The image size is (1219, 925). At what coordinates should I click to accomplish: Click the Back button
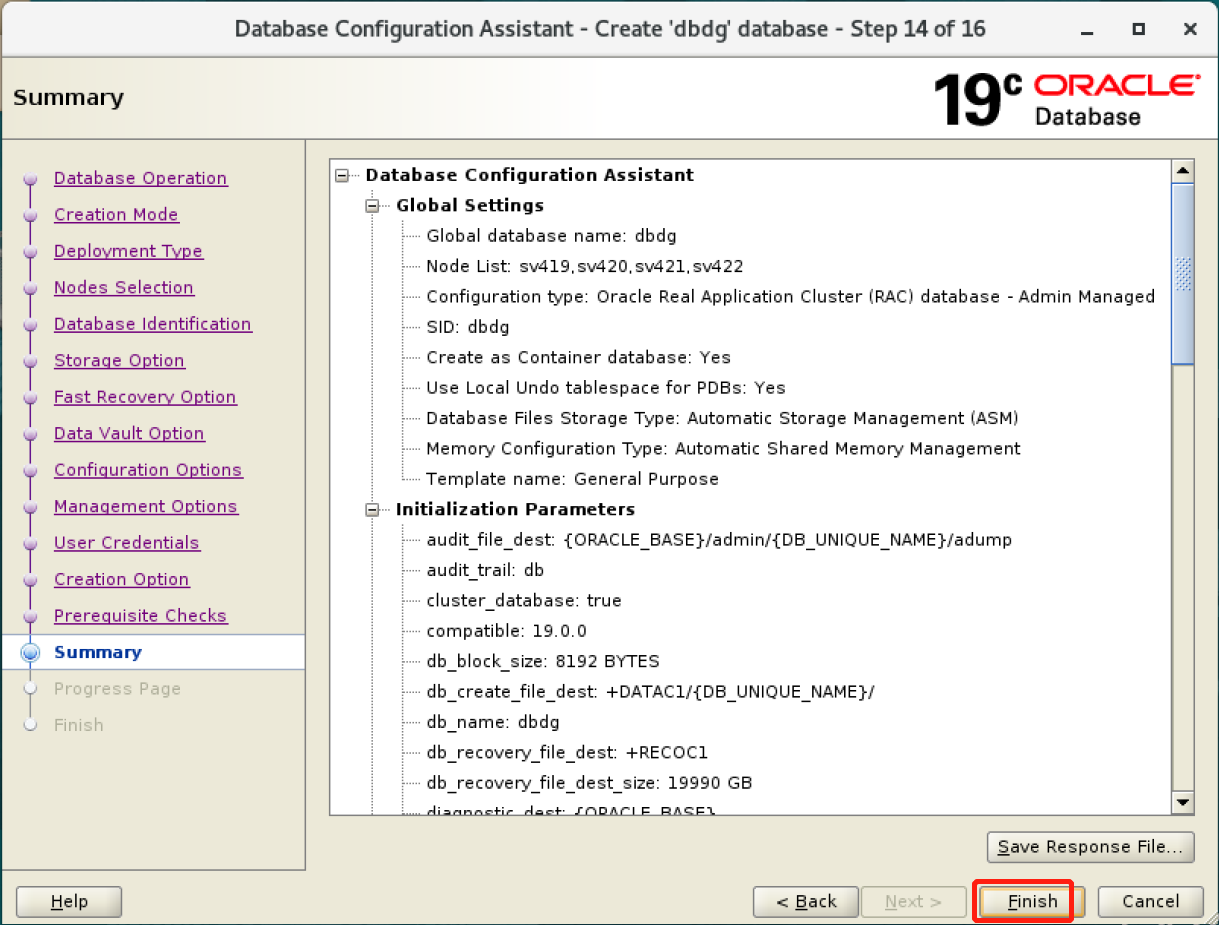[x=806, y=902]
